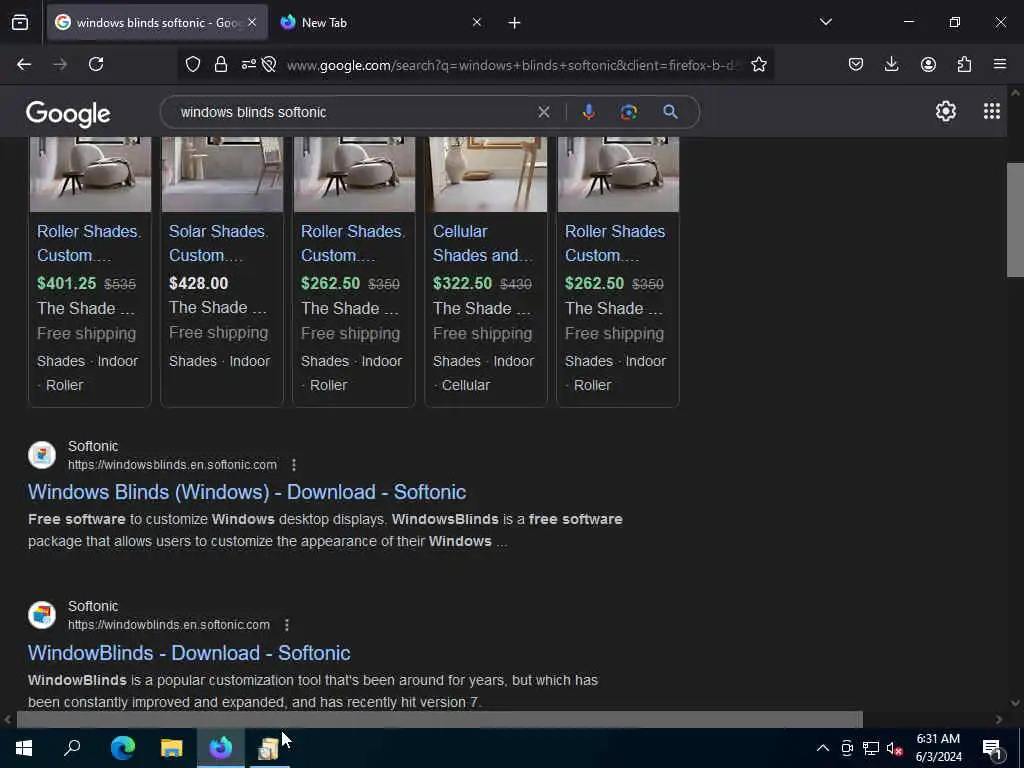Open Extensions puzzle icon
Viewport: 1024px width, 768px height.
point(964,64)
